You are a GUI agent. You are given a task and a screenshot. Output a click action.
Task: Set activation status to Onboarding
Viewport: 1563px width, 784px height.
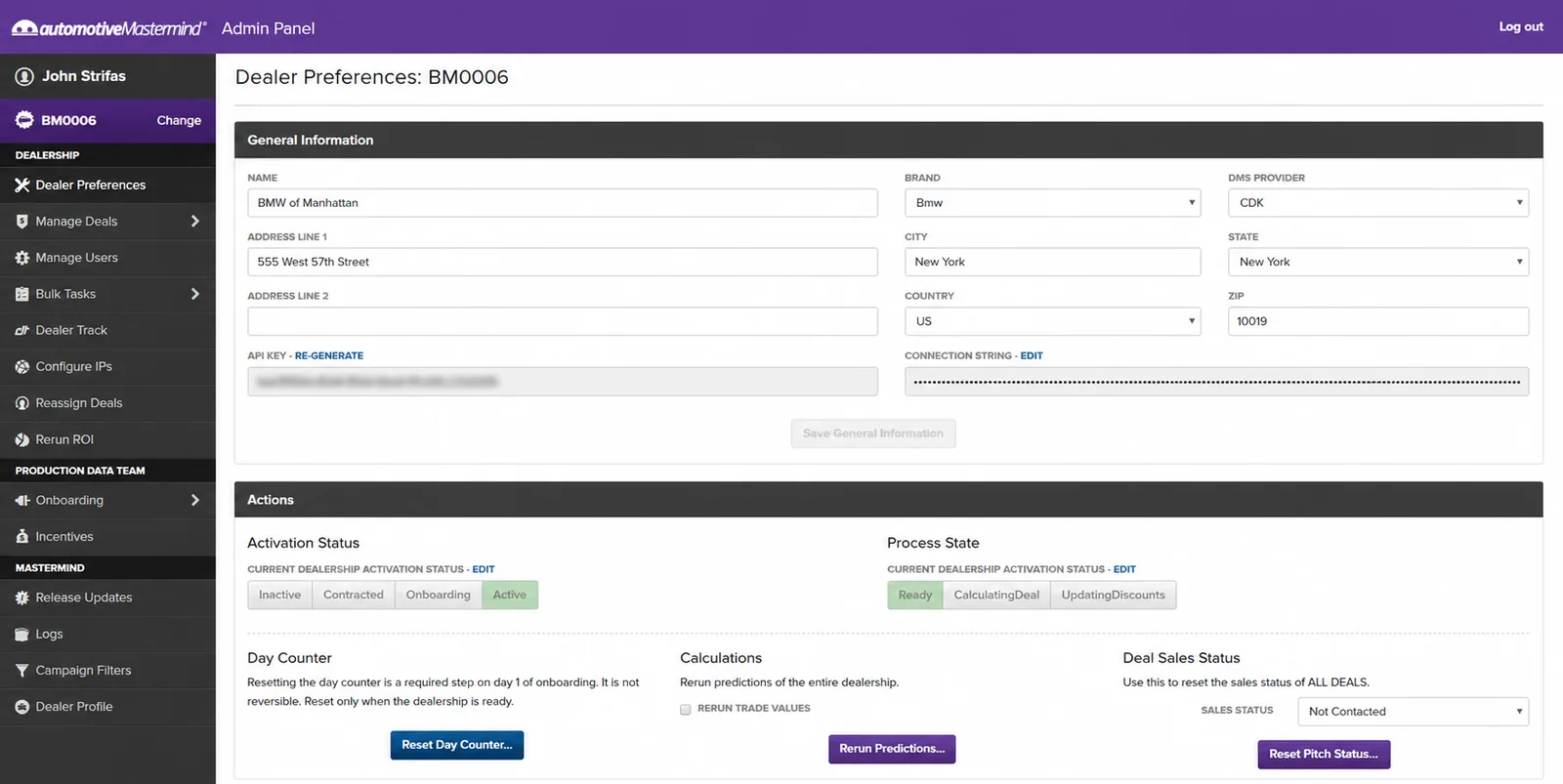tap(439, 595)
